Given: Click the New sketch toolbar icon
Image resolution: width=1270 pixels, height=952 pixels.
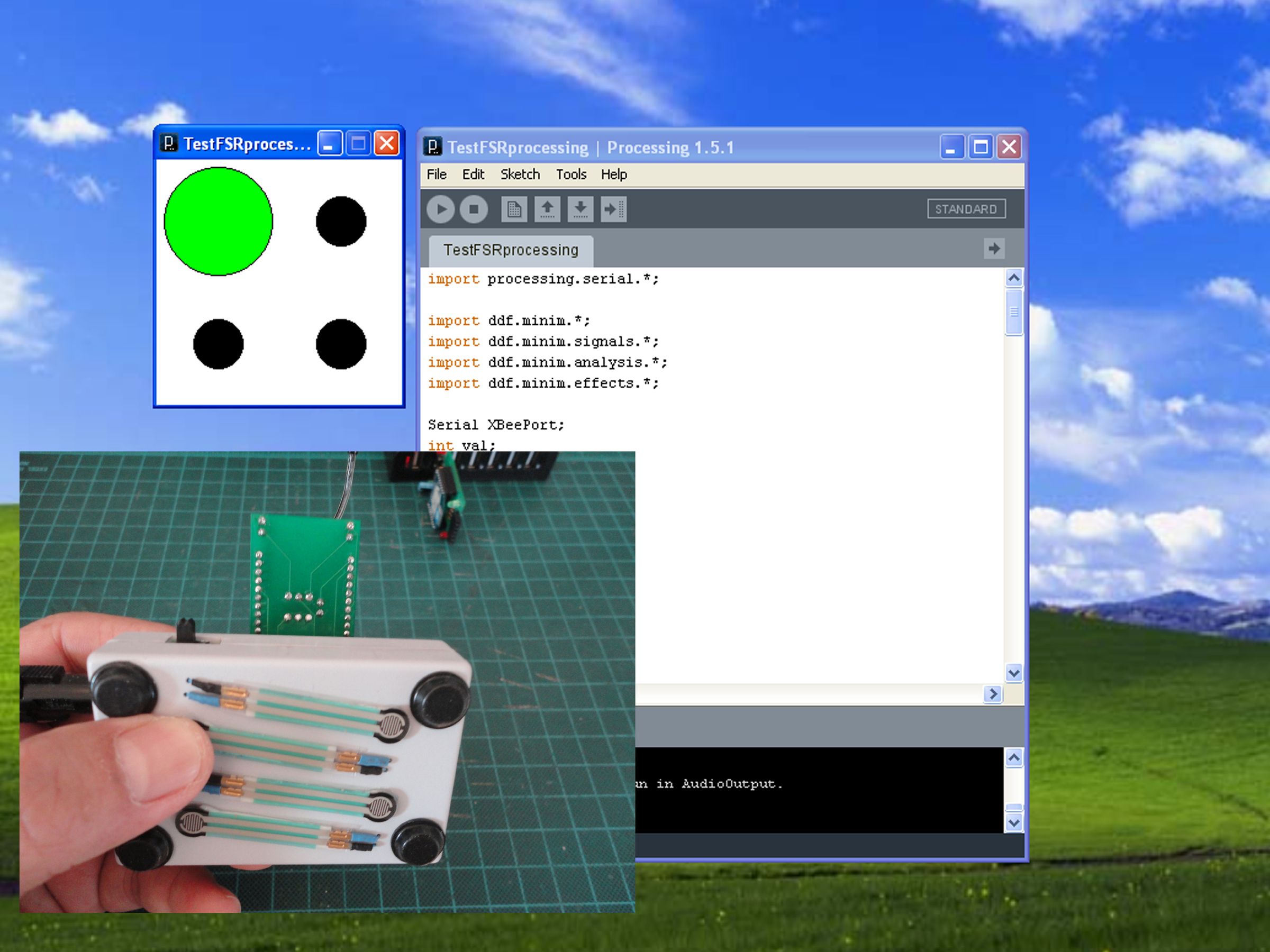Looking at the screenshot, I should [514, 209].
